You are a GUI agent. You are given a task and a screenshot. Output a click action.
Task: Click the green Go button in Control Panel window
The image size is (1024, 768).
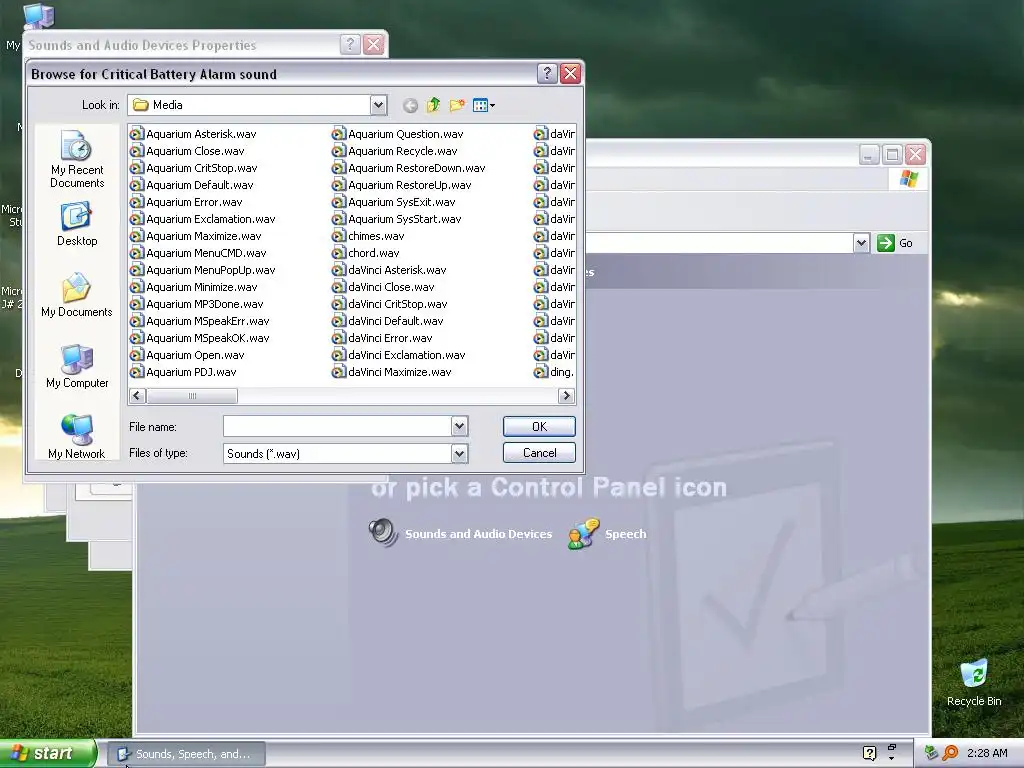(895, 243)
